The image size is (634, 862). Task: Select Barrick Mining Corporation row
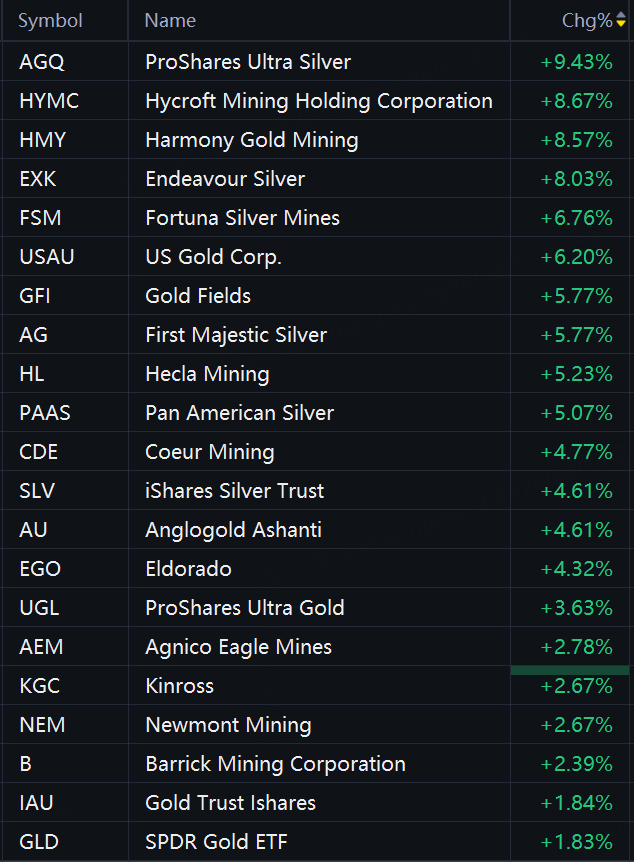[275, 764]
